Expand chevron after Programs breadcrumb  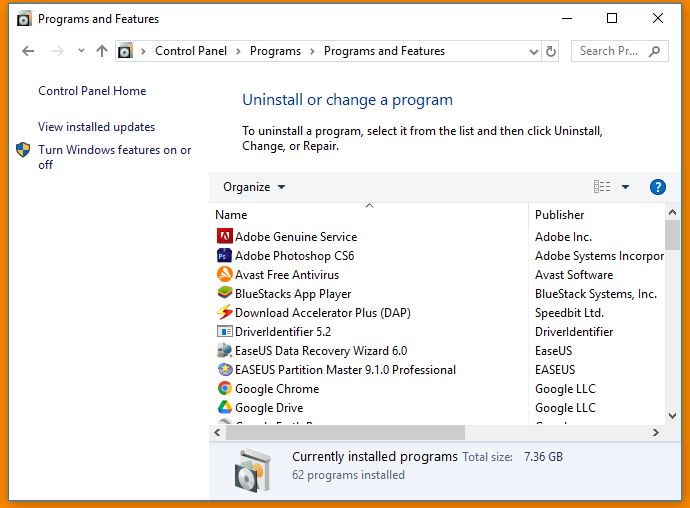click(x=312, y=52)
